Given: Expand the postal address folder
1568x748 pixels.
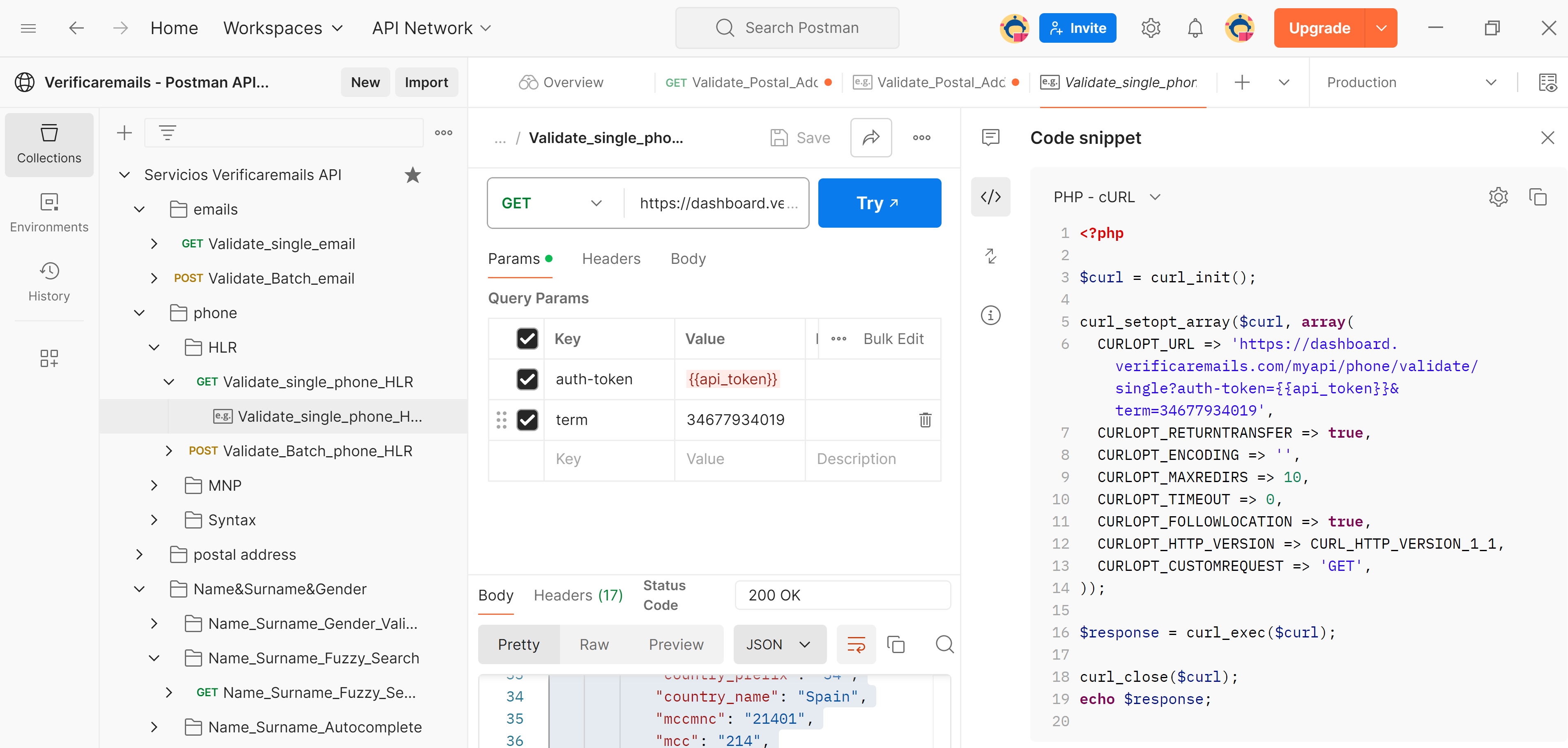Looking at the screenshot, I should click(139, 554).
